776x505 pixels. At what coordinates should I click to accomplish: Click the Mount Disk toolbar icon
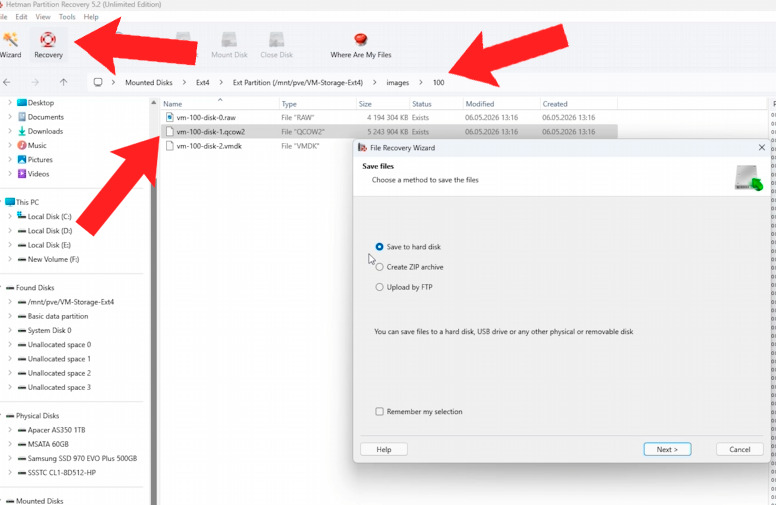[229, 40]
